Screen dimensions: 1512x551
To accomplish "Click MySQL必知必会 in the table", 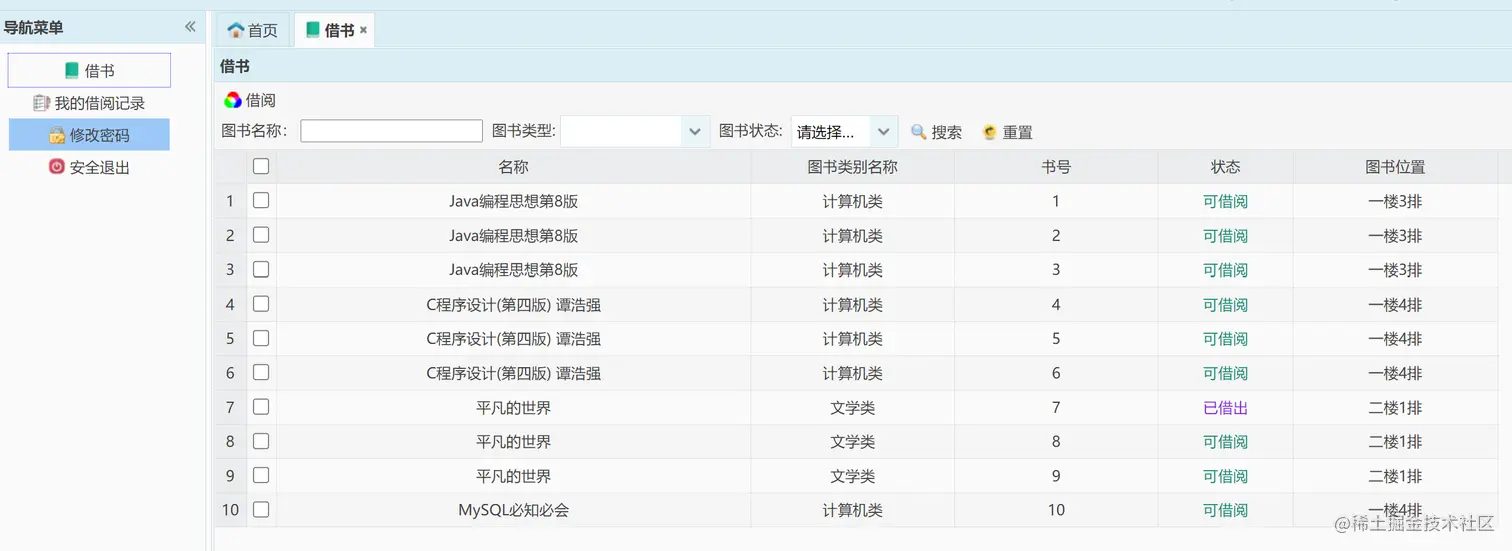I will [x=514, y=510].
